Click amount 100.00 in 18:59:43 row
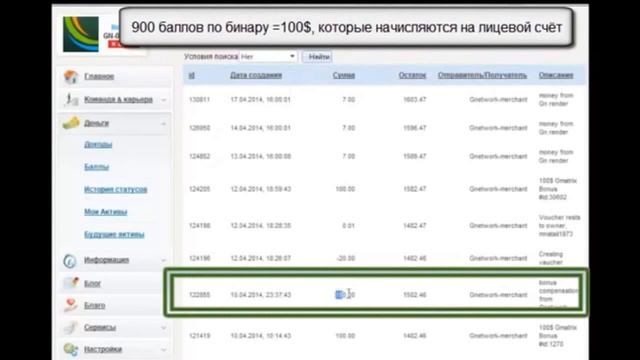The image size is (640, 360). pos(345,189)
